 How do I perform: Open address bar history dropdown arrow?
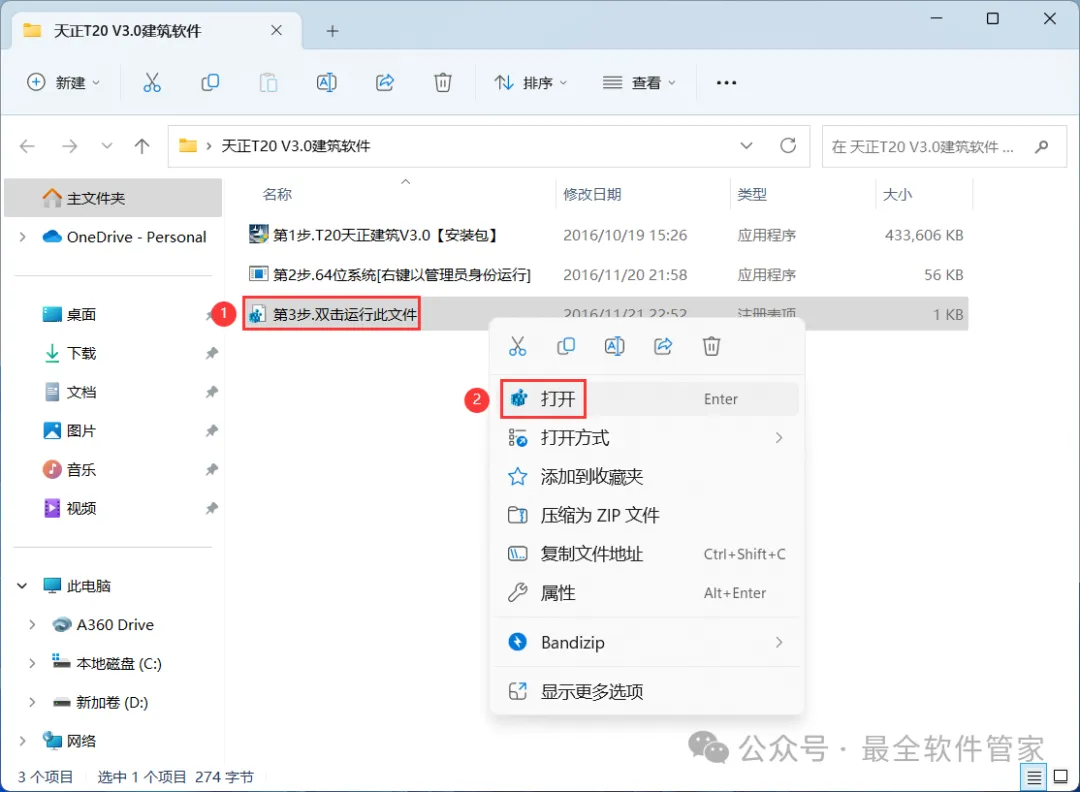point(746,146)
